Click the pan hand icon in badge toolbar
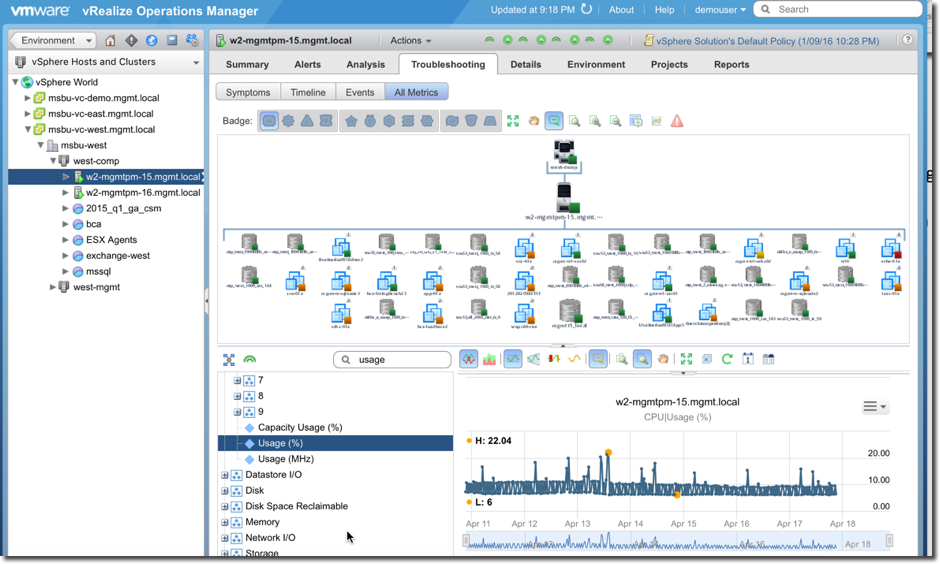 coord(534,121)
